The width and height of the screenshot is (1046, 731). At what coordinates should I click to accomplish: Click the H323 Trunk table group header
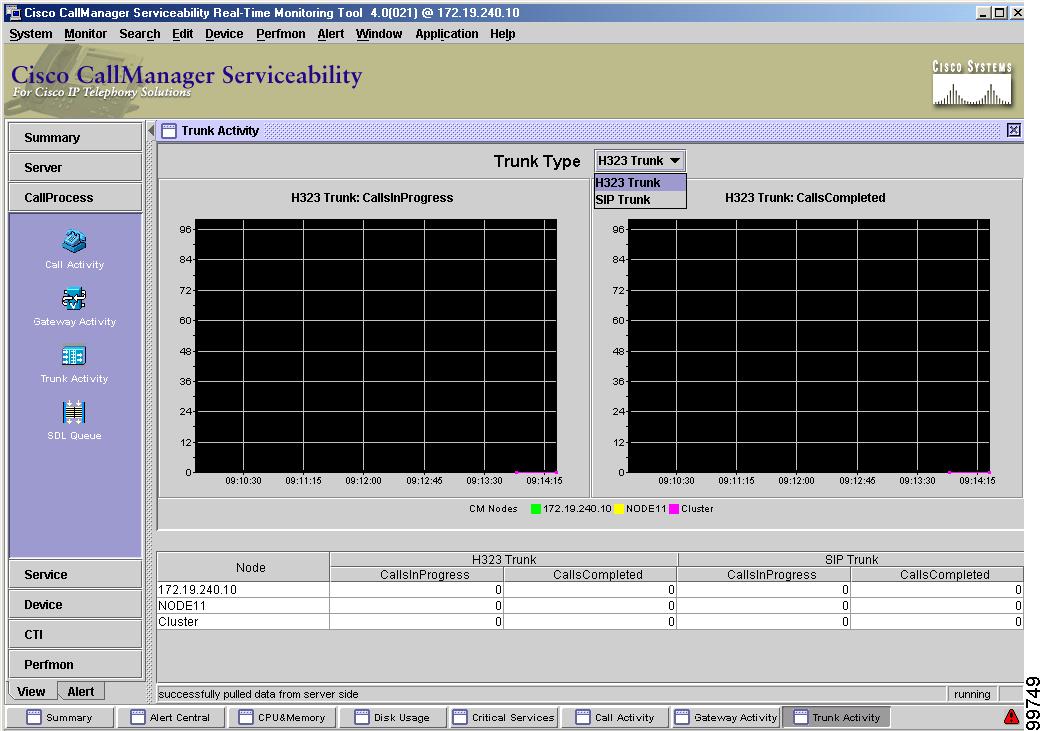click(x=504, y=560)
